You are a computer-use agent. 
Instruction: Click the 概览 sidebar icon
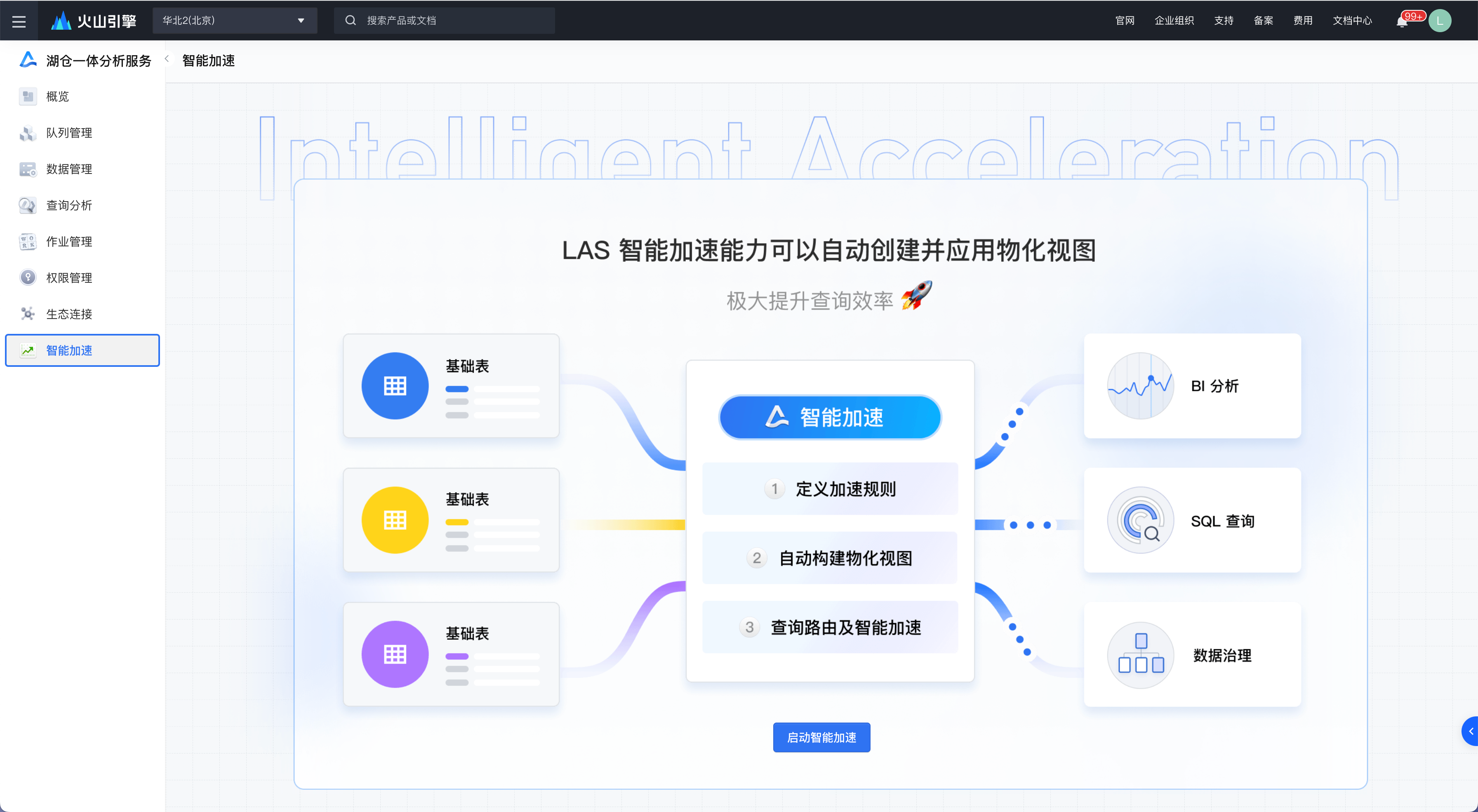point(28,96)
